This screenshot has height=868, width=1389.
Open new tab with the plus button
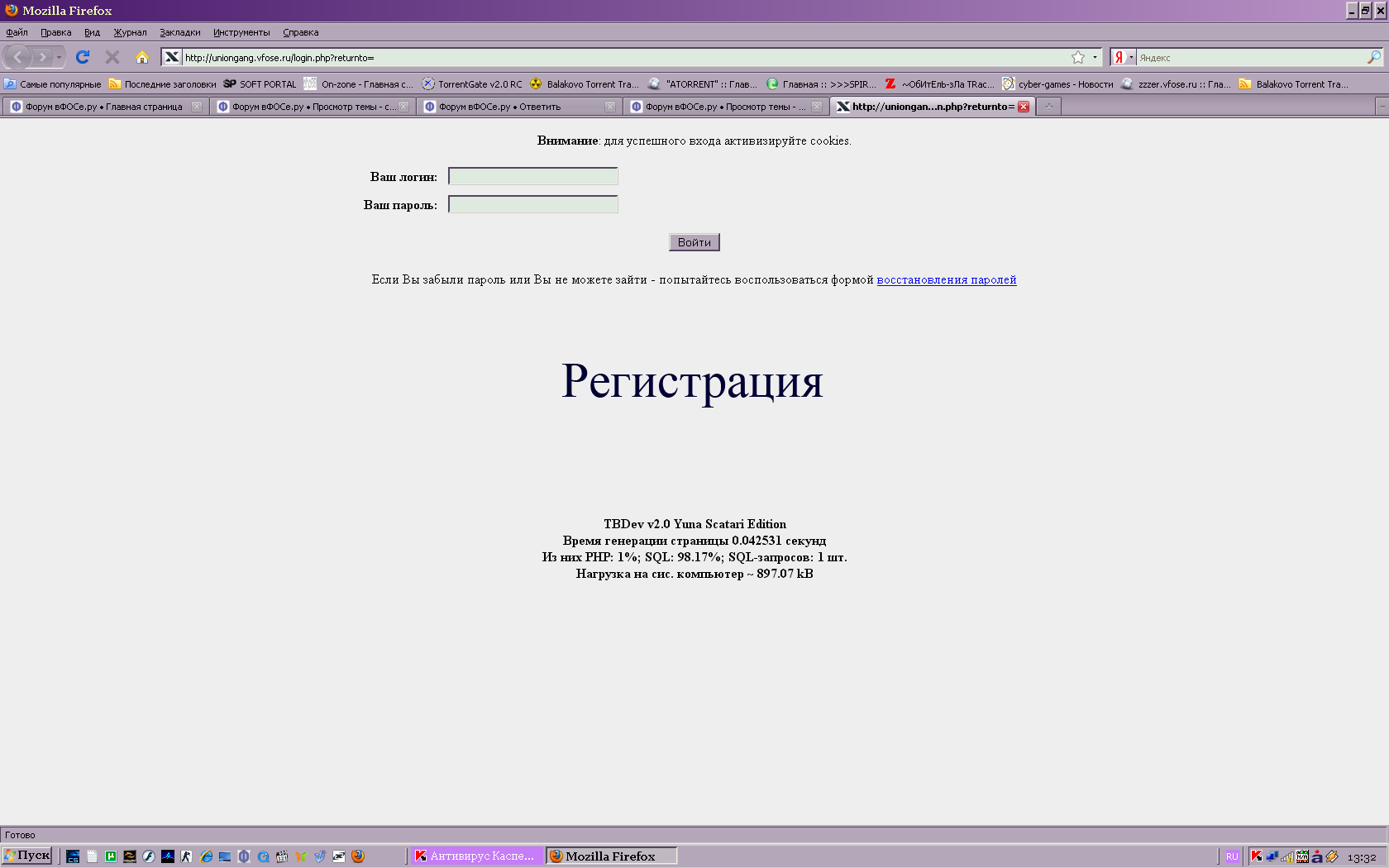pyautogui.click(x=1048, y=107)
